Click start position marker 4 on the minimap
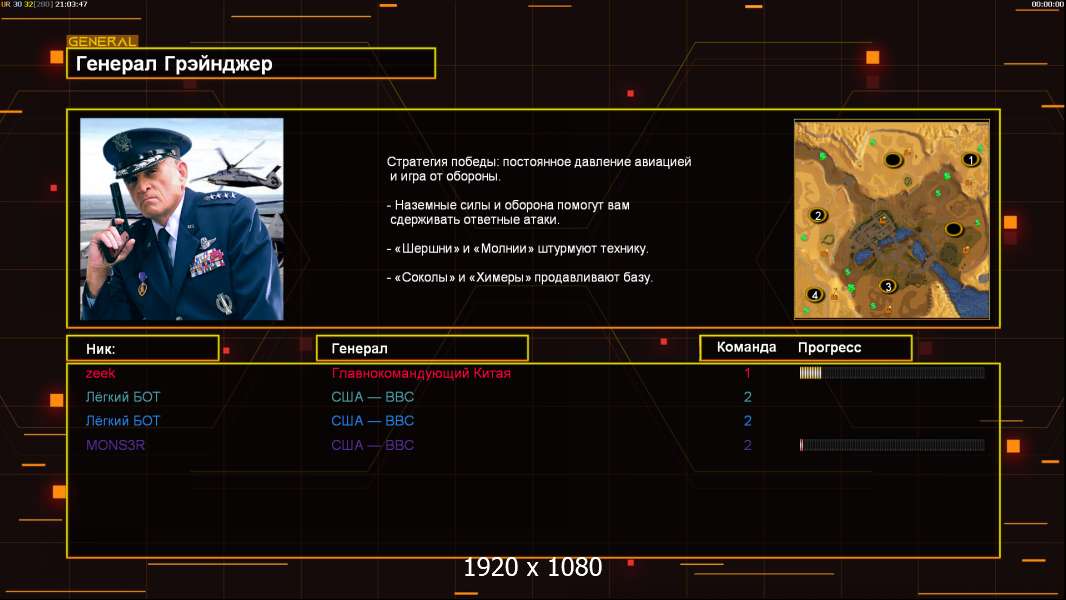The image size is (1066, 600). (x=814, y=295)
